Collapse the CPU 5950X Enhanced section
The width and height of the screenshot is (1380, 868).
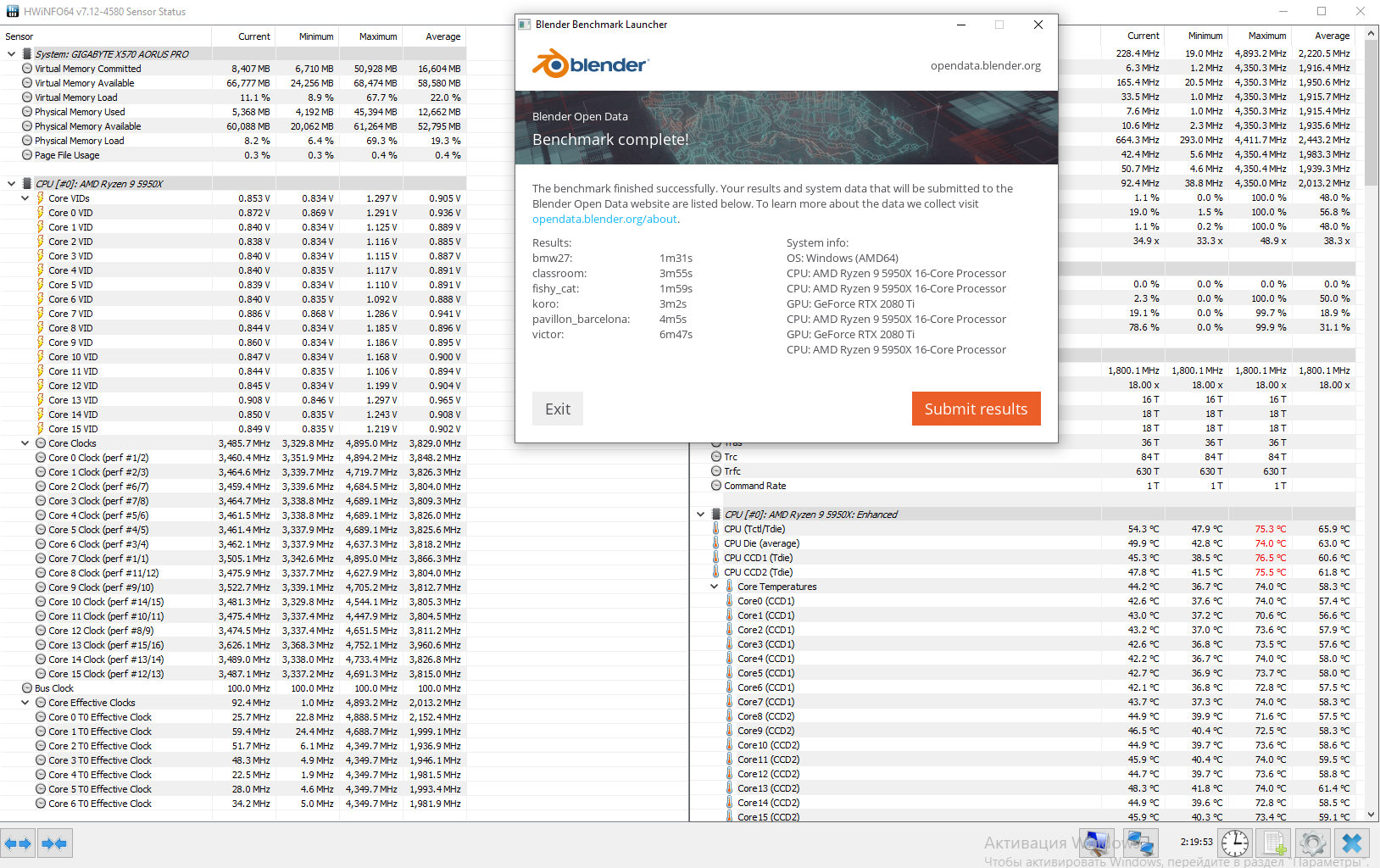[700, 515]
